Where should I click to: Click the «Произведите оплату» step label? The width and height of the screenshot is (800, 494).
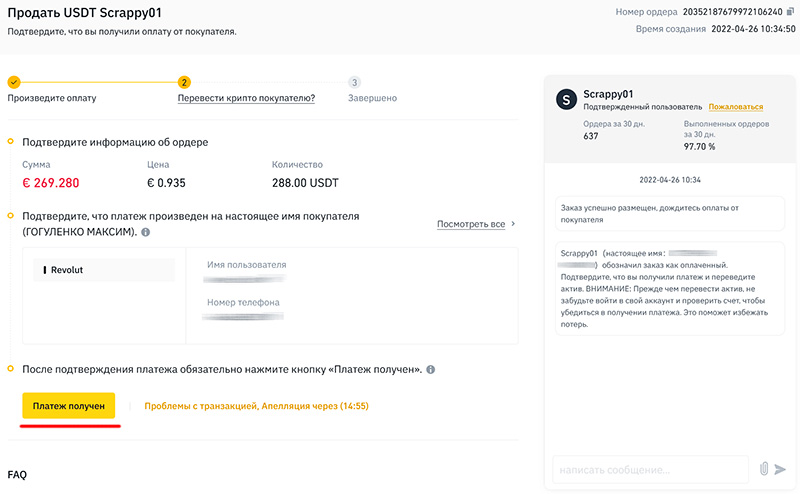point(52,98)
